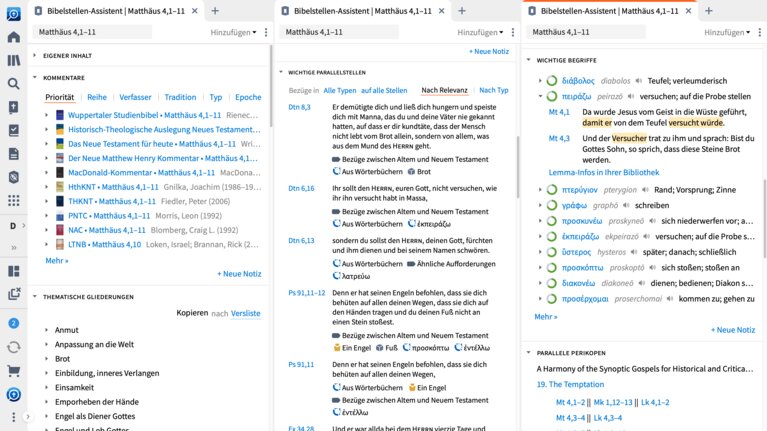767x431 pixels.
Task: Click the open-in-new-window sidebar icon
Action: pyautogui.click(x=14, y=294)
